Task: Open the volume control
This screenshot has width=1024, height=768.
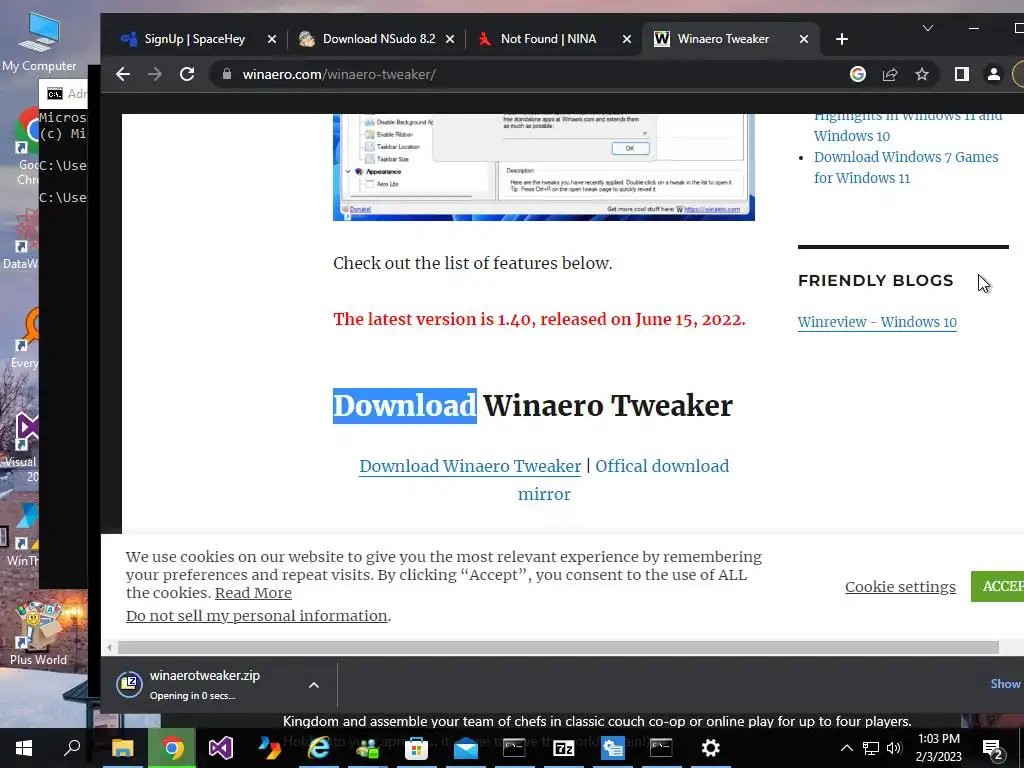Action: pyautogui.click(x=894, y=748)
